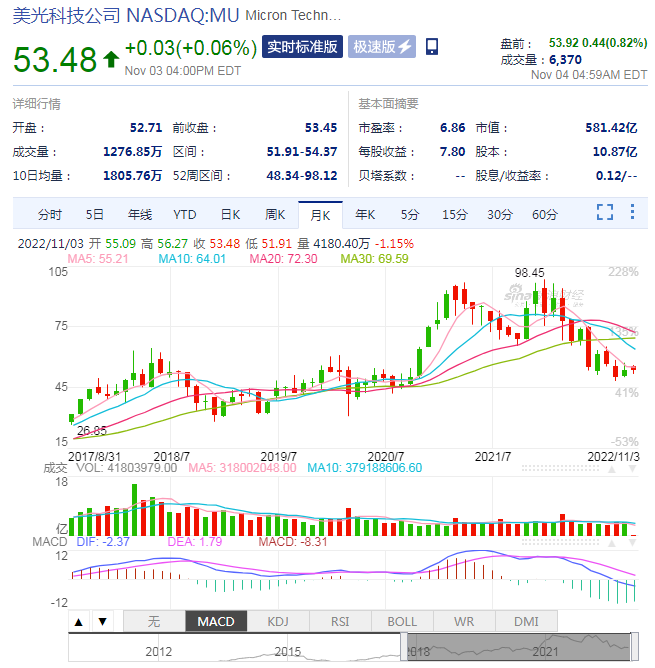Click the 每股收益 value 7.80

tap(453, 152)
